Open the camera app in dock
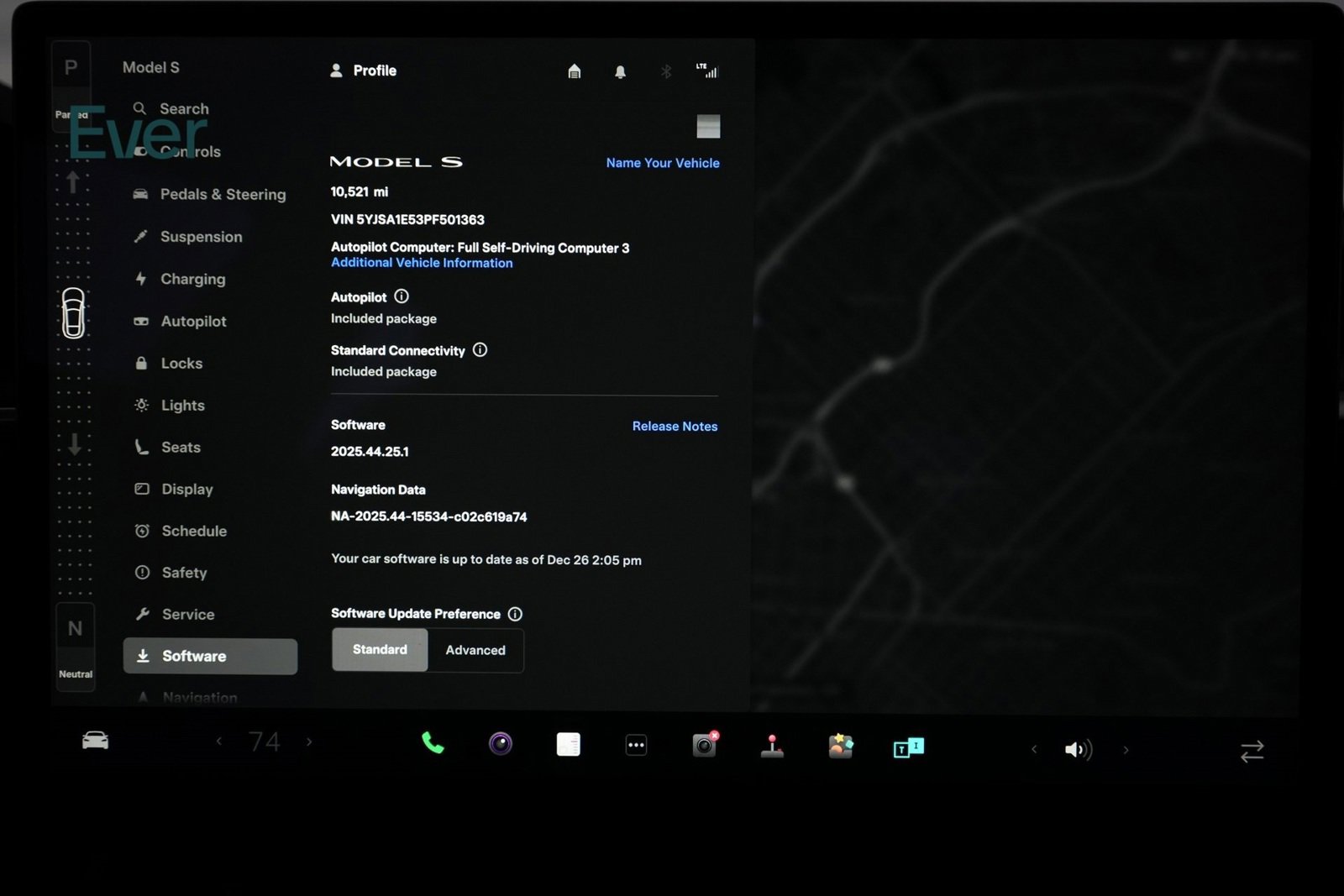Viewport: 1344px width, 896px height. [501, 744]
